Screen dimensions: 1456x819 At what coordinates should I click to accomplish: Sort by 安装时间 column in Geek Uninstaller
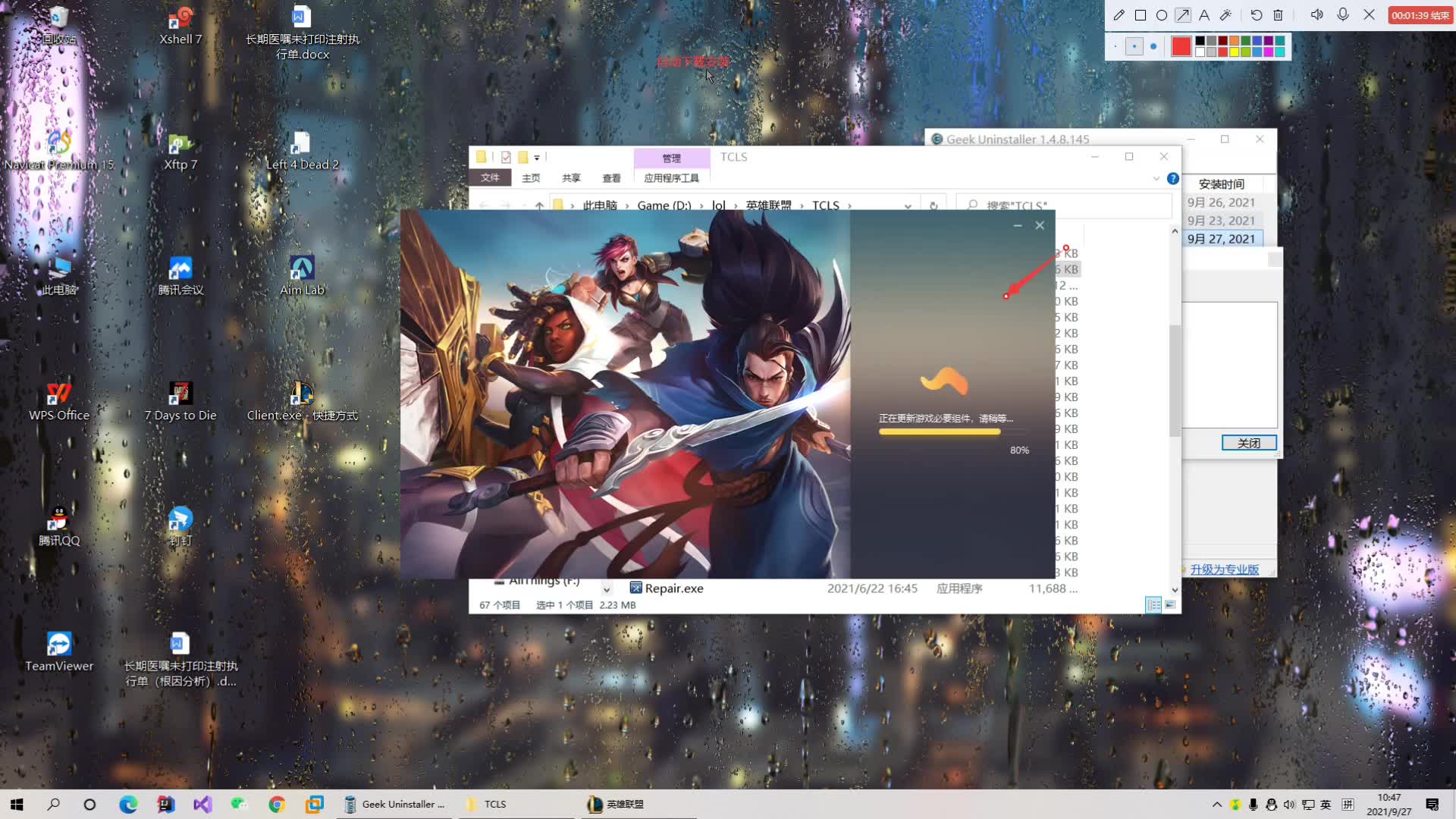(x=1221, y=184)
